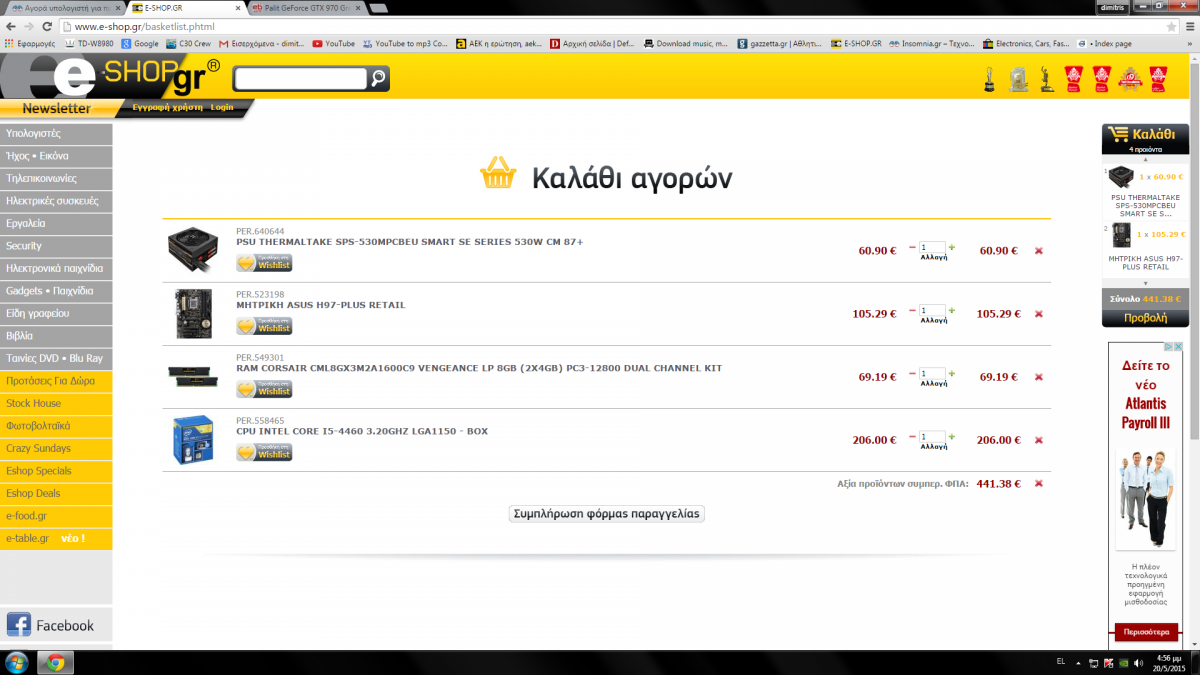Click Αλλαγή under Corsair RAM quantity
Viewport: 1200px width, 675px height.
click(x=933, y=384)
